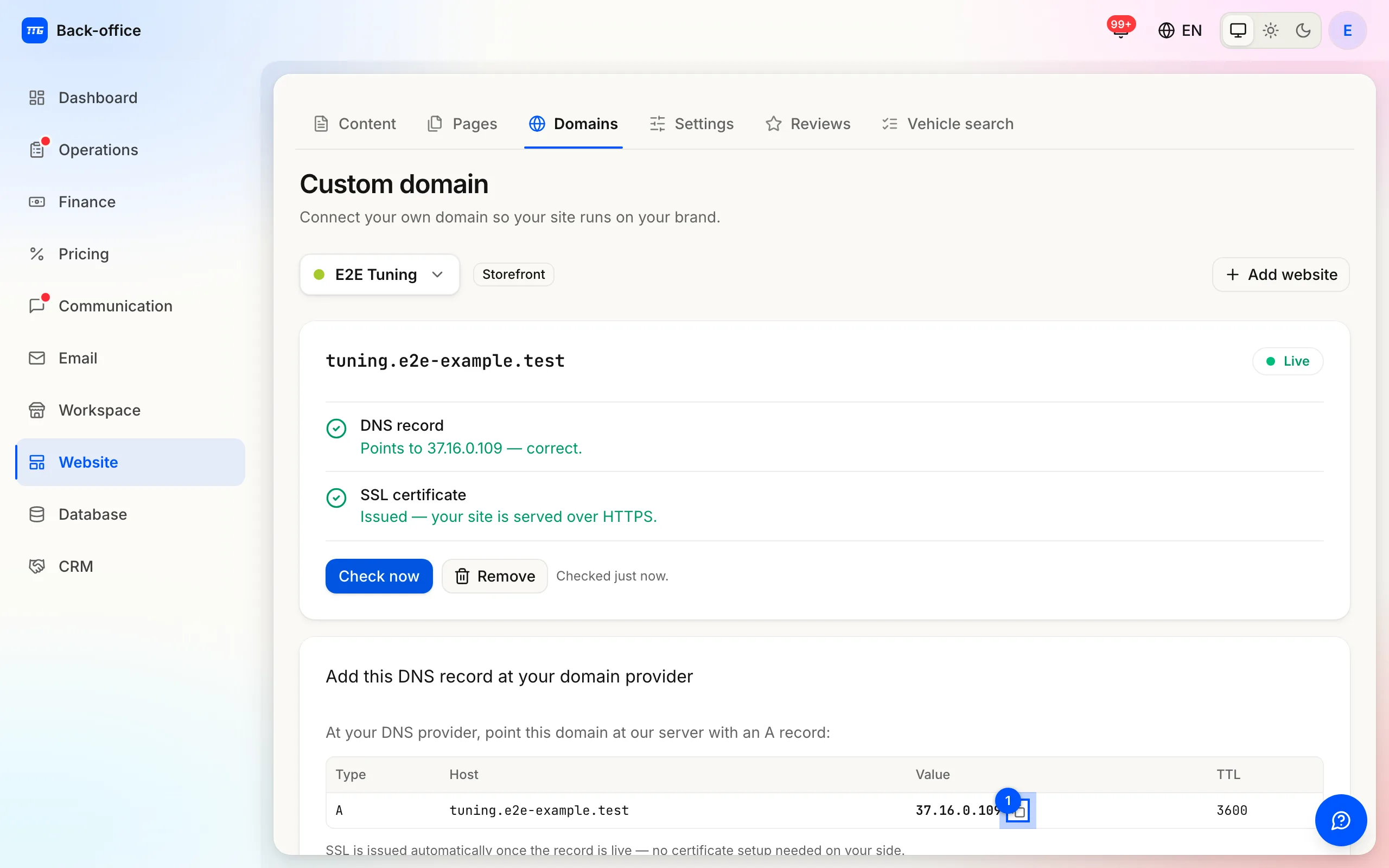Switch to the Pages tab
This screenshot has height=868, width=1389.
pyautogui.click(x=463, y=124)
